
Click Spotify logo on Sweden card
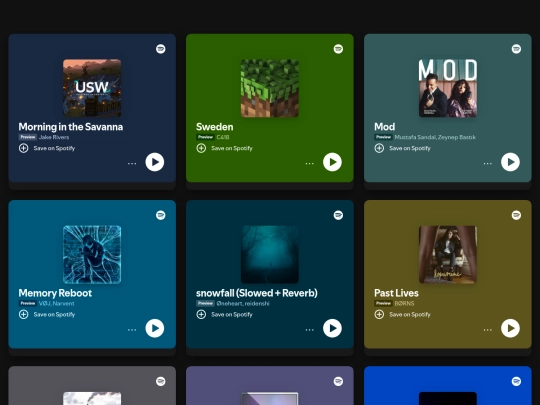(338, 49)
